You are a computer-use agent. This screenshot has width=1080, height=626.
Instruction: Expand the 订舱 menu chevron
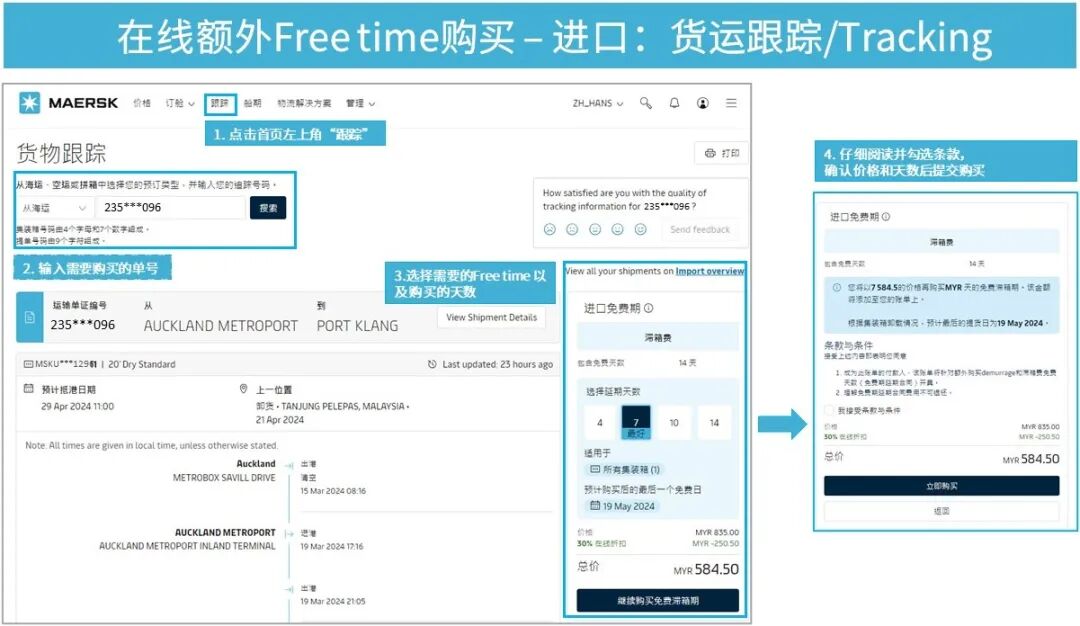coord(191,104)
